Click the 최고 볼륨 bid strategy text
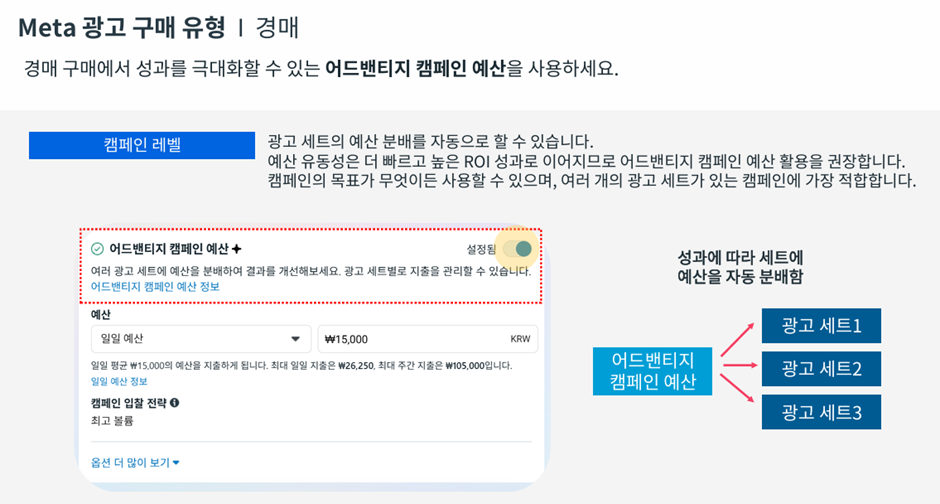Viewport: 940px width, 504px height. [112, 421]
